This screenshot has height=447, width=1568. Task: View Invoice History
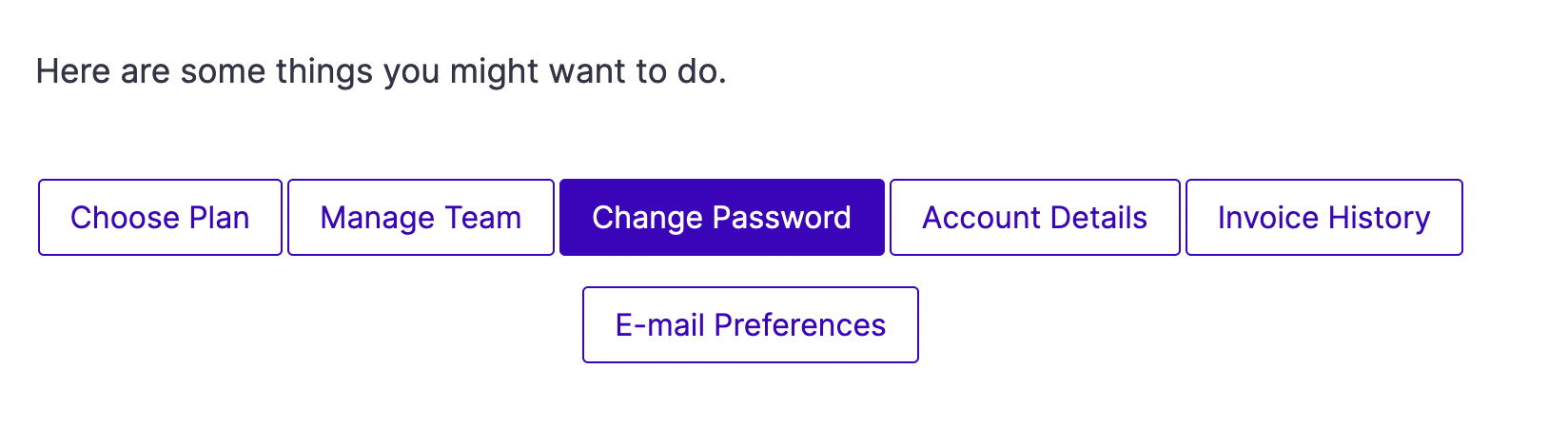[x=1324, y=218]
